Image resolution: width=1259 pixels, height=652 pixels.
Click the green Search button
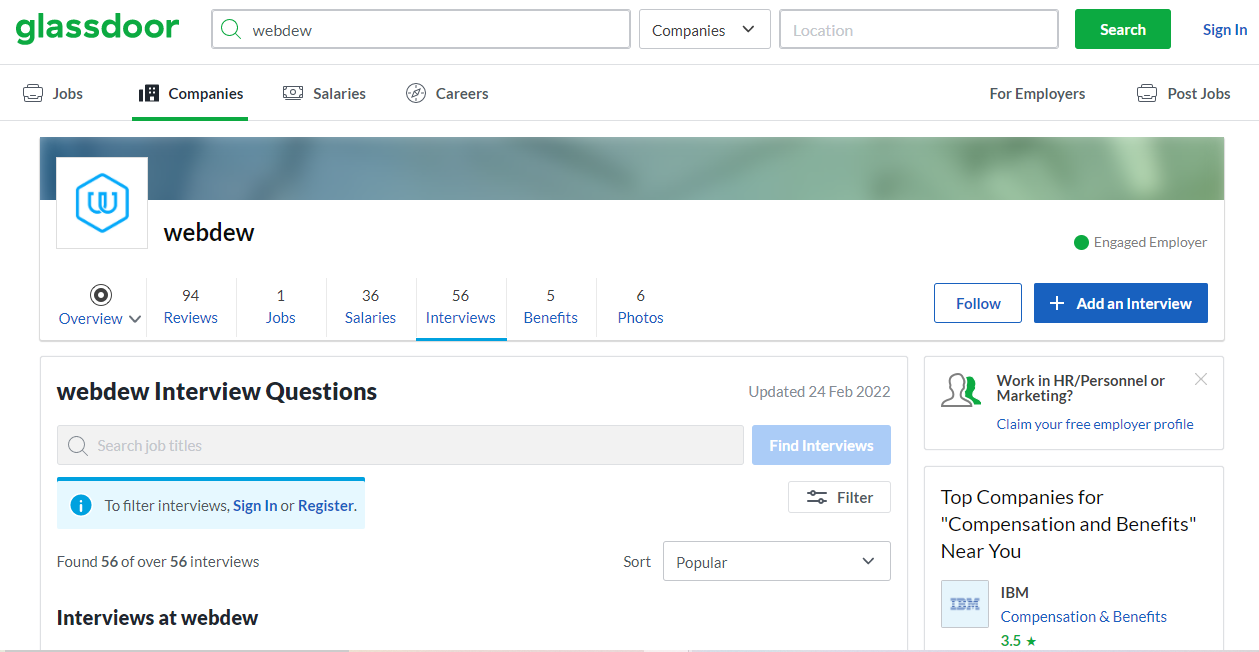(x=1122, y=29)
